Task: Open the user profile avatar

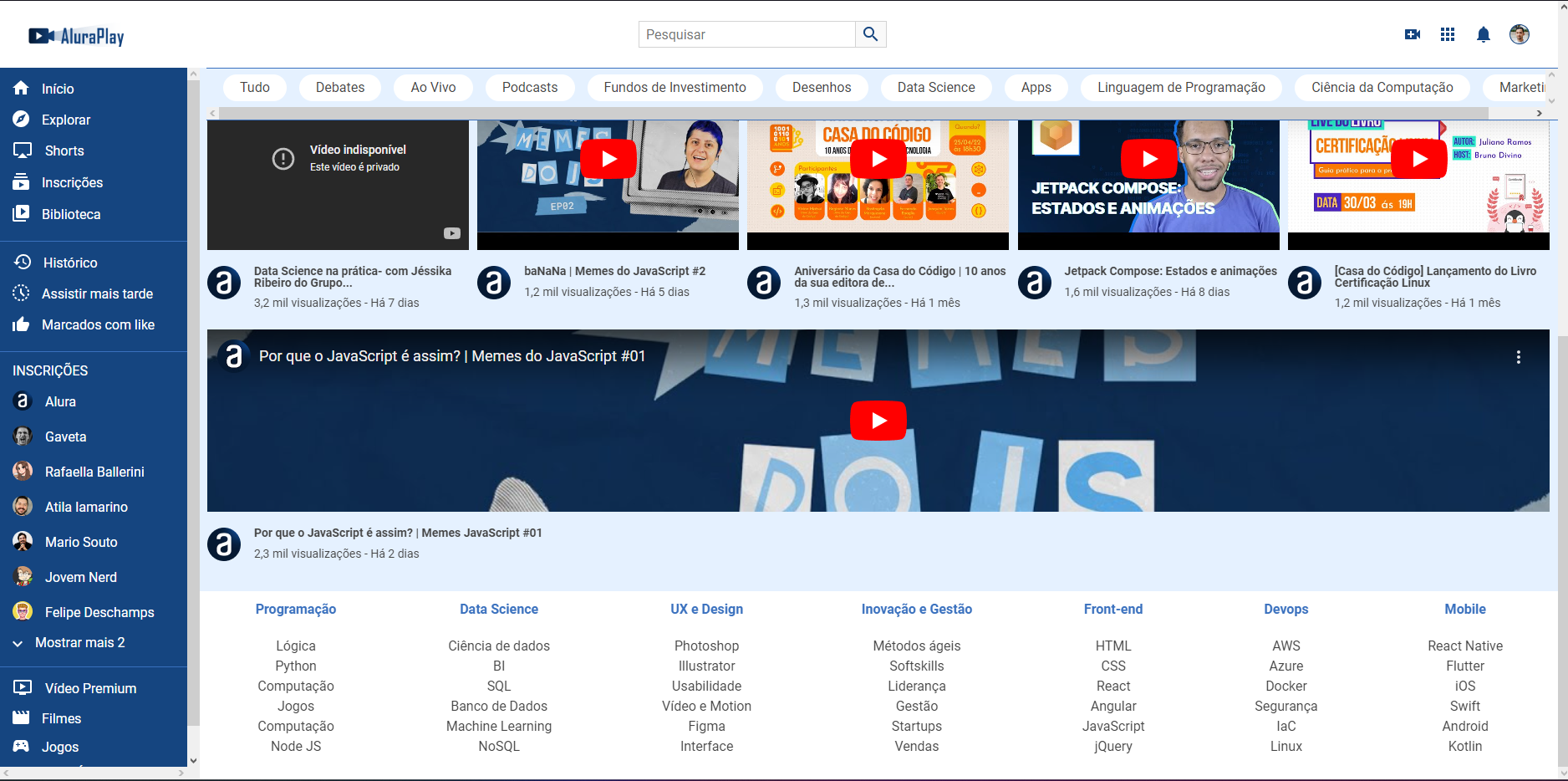Action: pyautogui.click(x=1520, y=34)
